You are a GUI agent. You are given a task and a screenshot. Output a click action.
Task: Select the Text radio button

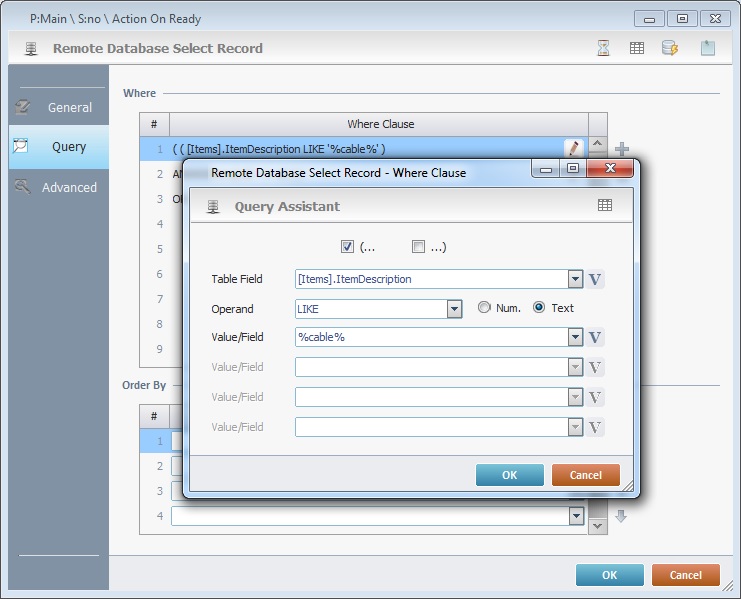coord(540,308)
